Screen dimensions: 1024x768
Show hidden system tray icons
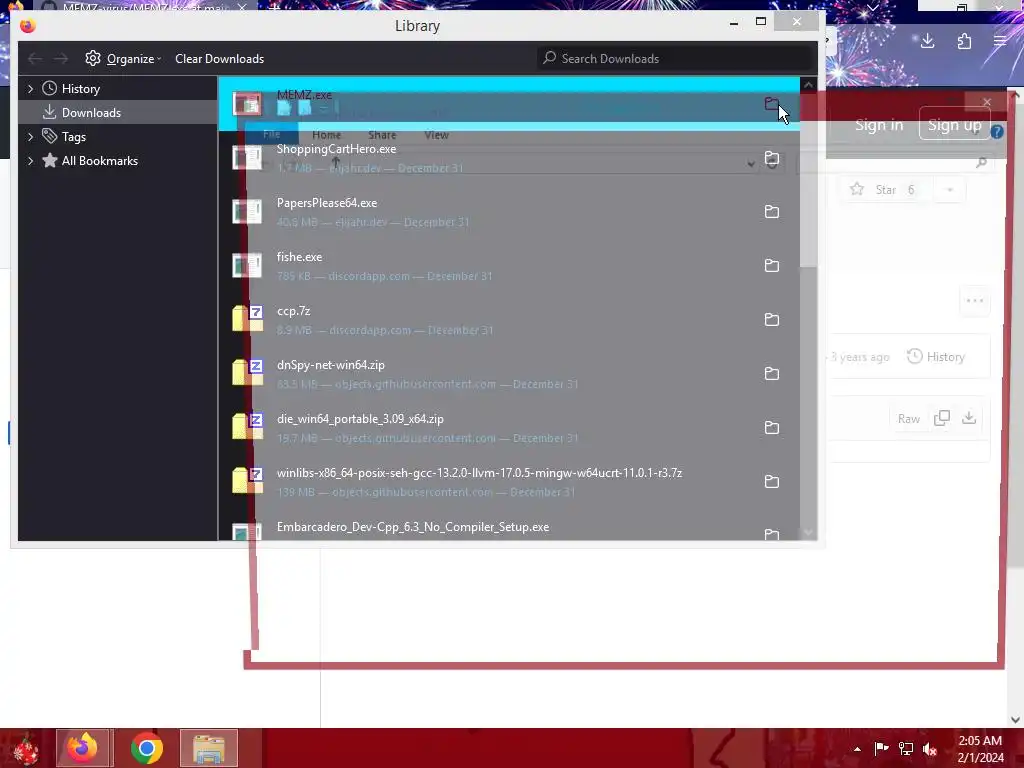coord(857,749)
